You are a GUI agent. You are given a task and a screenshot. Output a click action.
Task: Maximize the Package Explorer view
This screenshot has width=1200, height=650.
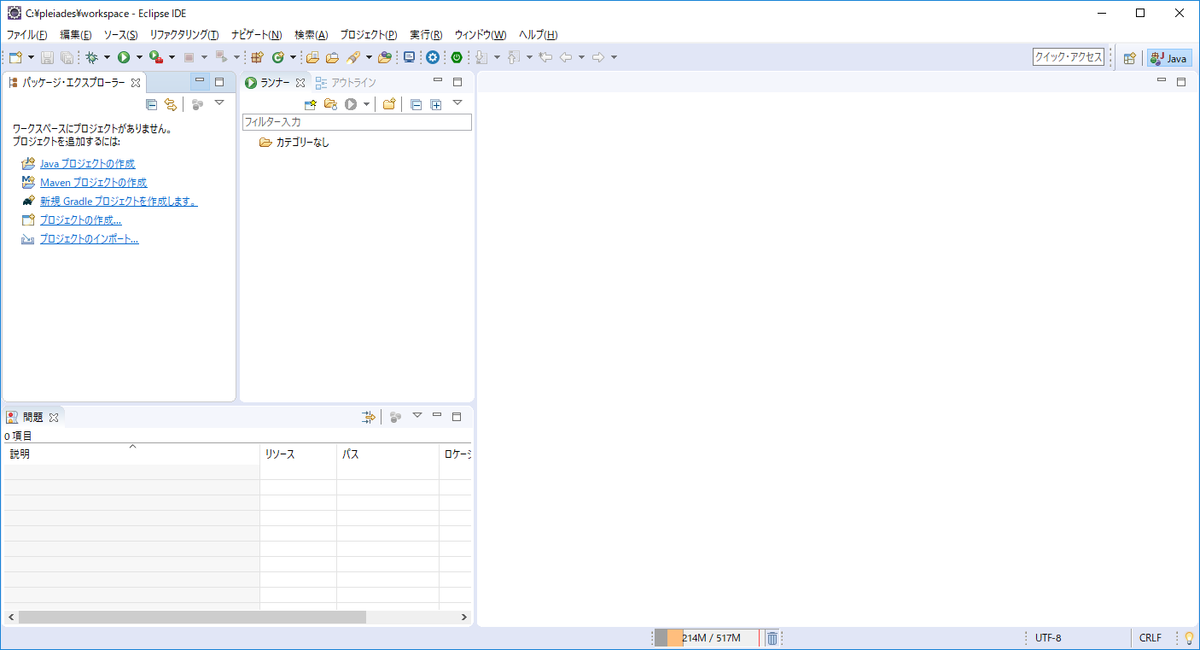[x=219, y=82]
